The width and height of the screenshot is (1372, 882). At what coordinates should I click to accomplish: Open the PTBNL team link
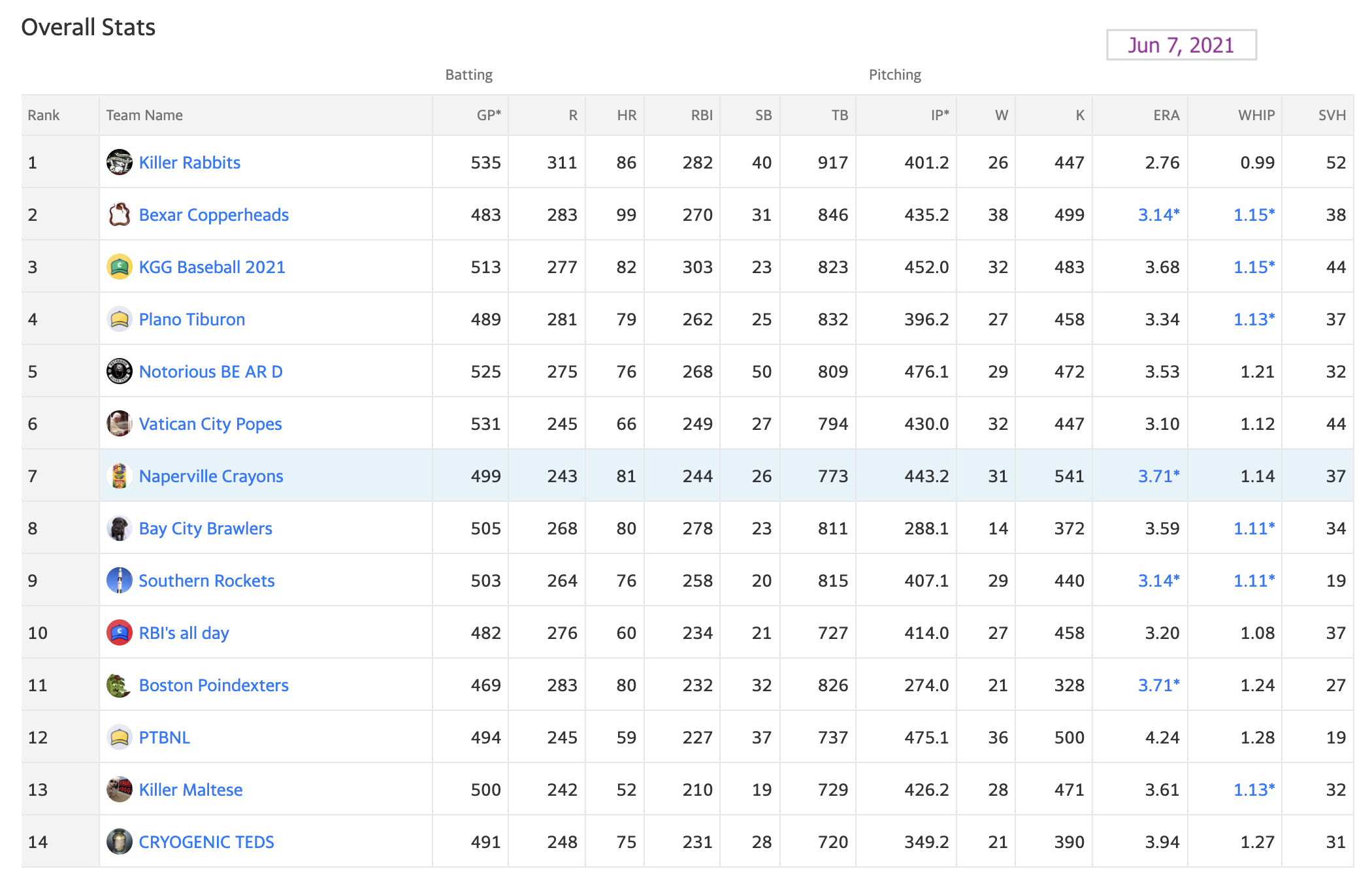pos(165,738)
